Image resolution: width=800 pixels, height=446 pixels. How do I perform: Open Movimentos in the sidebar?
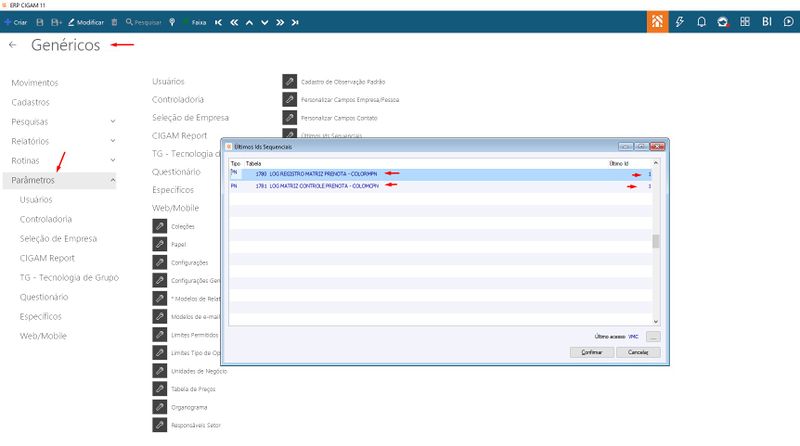35,83
